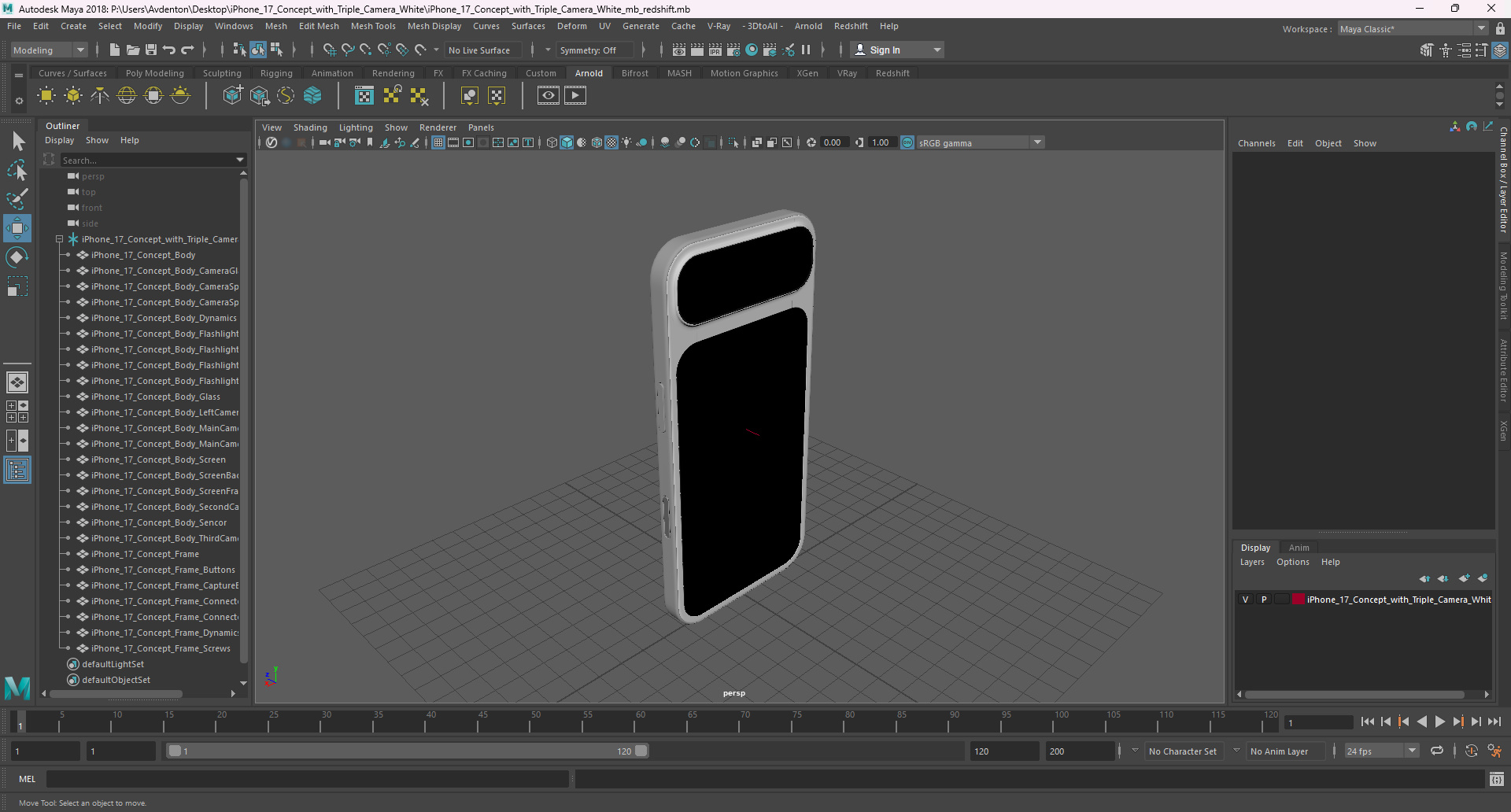Open the viewport Shading menu
Screen dimensions: 1511x812
310,127
